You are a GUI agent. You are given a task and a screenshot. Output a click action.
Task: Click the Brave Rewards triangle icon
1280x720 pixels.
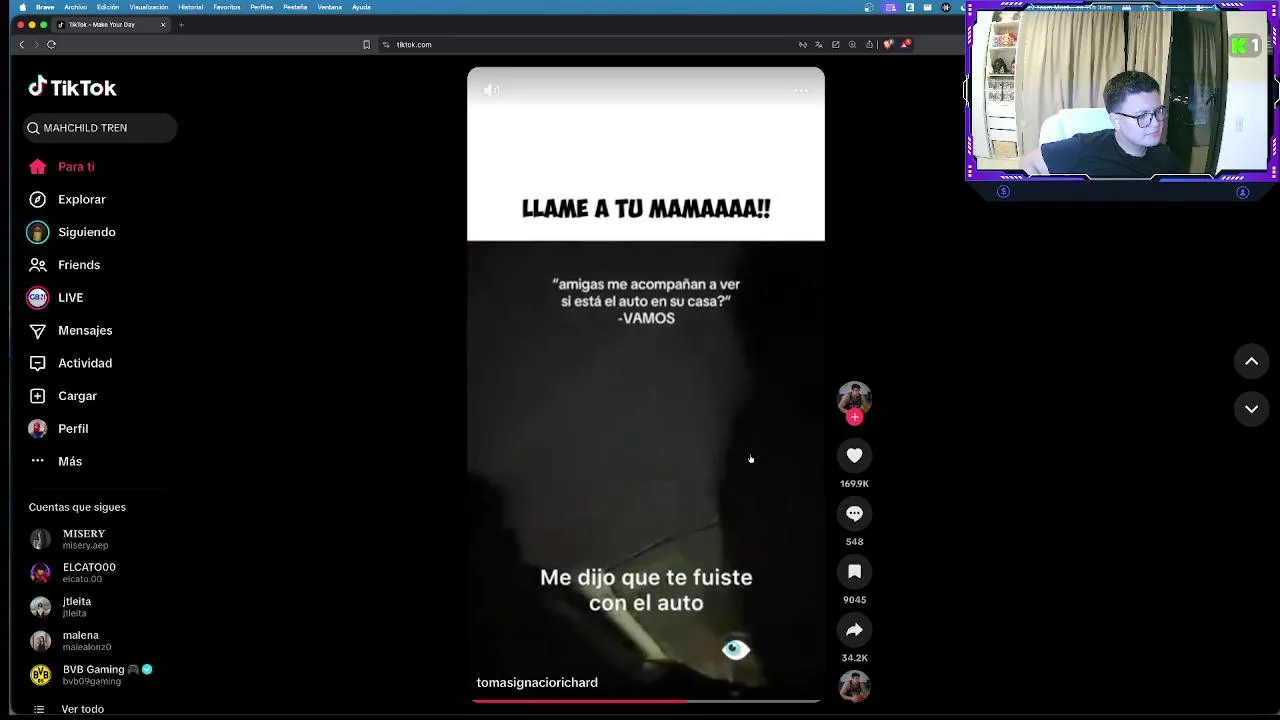coord(905,44)
